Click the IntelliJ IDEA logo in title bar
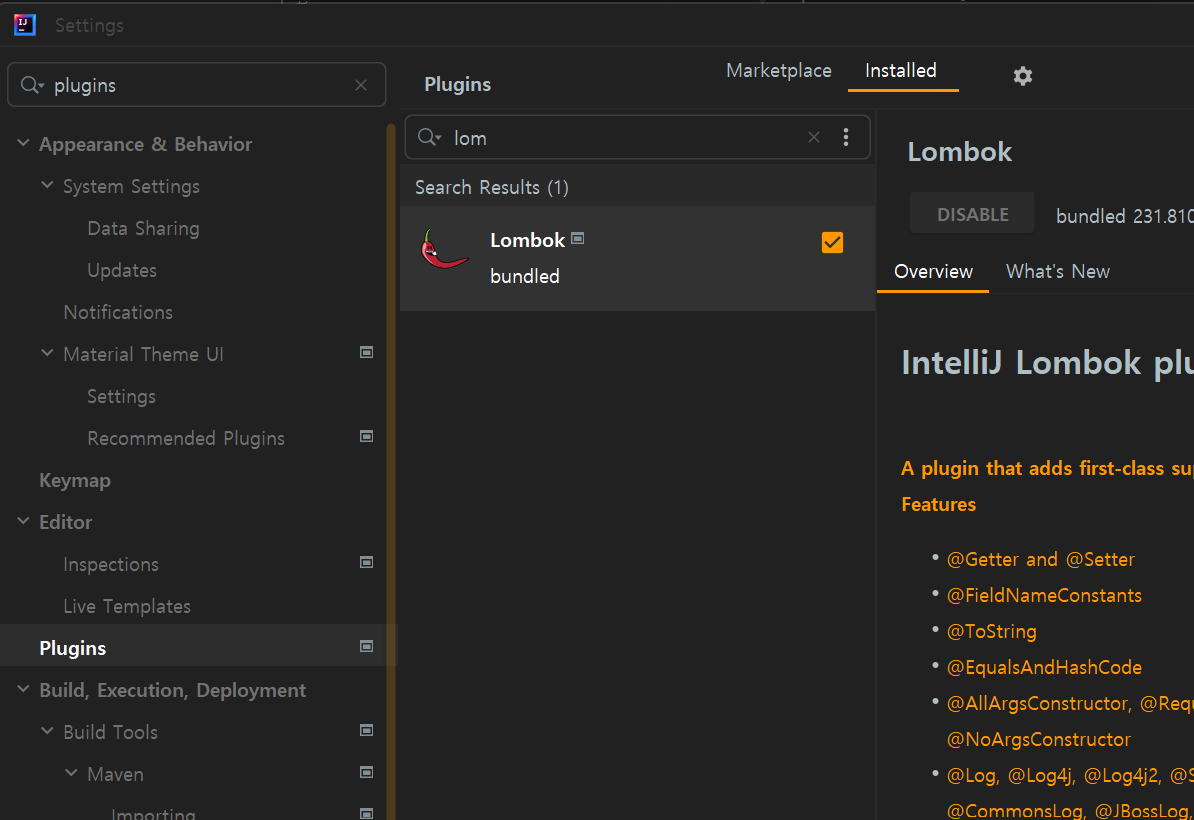The height and width of the screenshot is (820, 1194). click(x=24, y=24)
